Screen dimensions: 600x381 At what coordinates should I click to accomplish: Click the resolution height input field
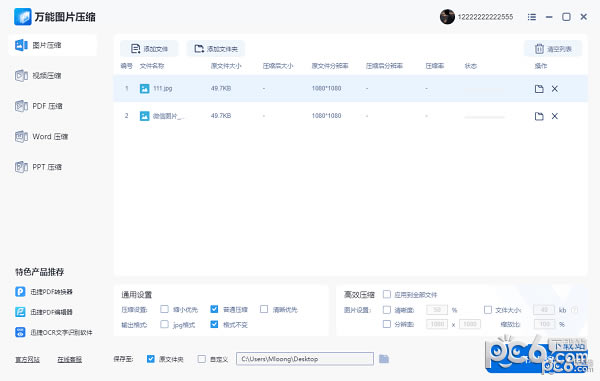pyautogui.click(x=470, y=324)
